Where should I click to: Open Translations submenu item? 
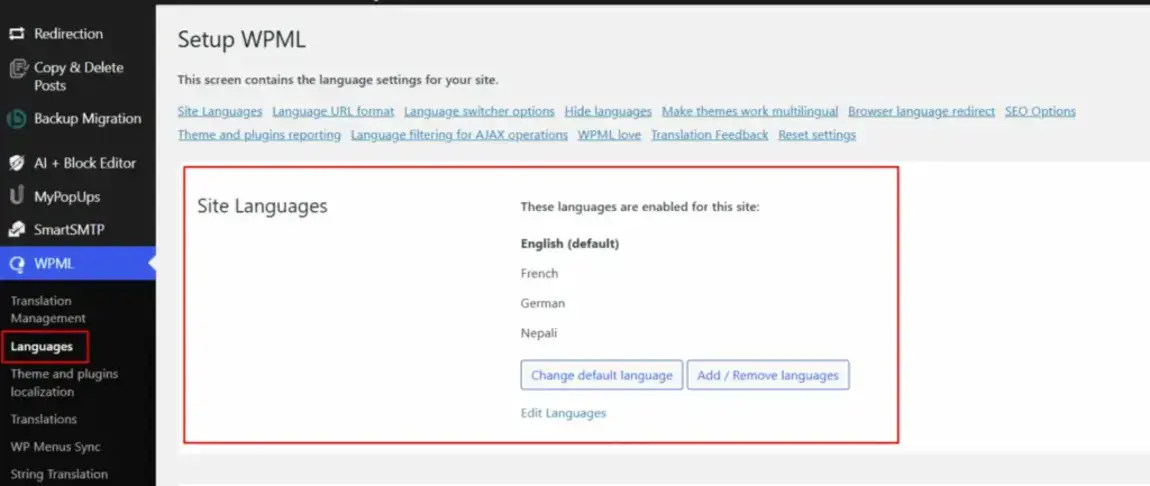coord(44,419)
